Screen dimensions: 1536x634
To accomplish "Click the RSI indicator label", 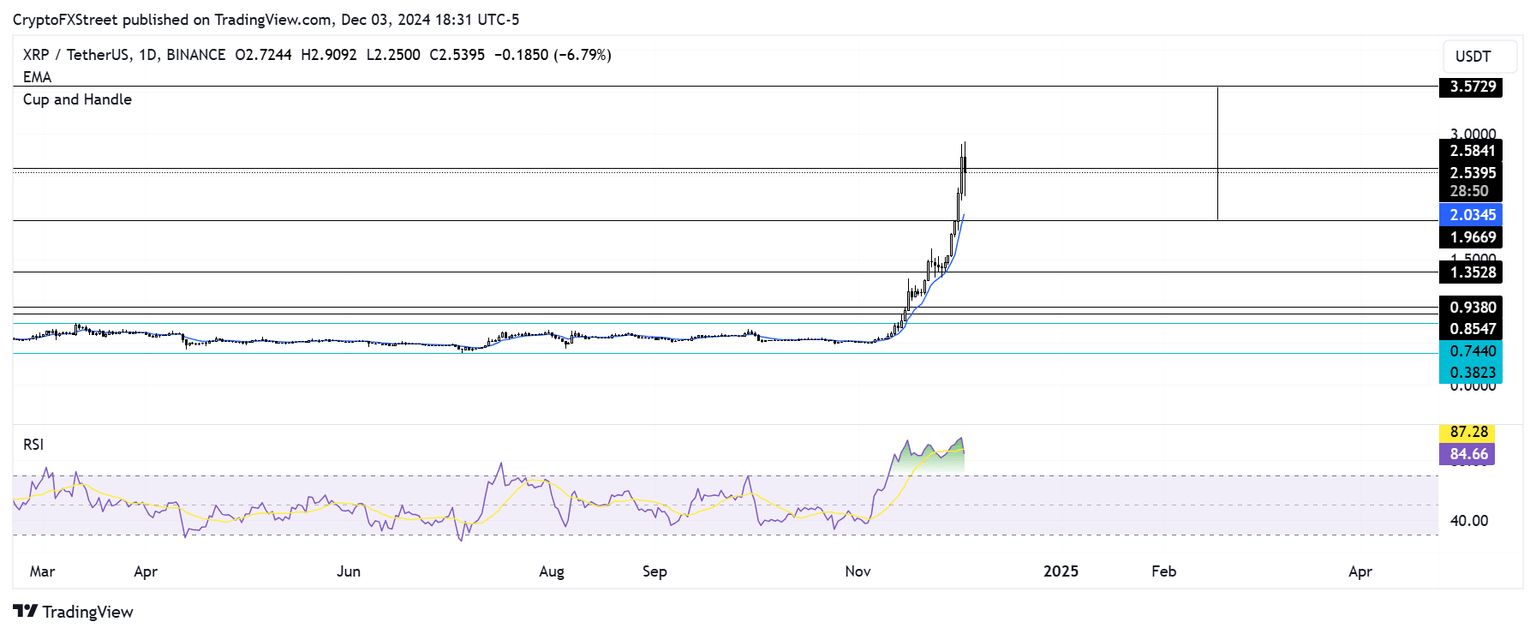I will coord(33,444).
